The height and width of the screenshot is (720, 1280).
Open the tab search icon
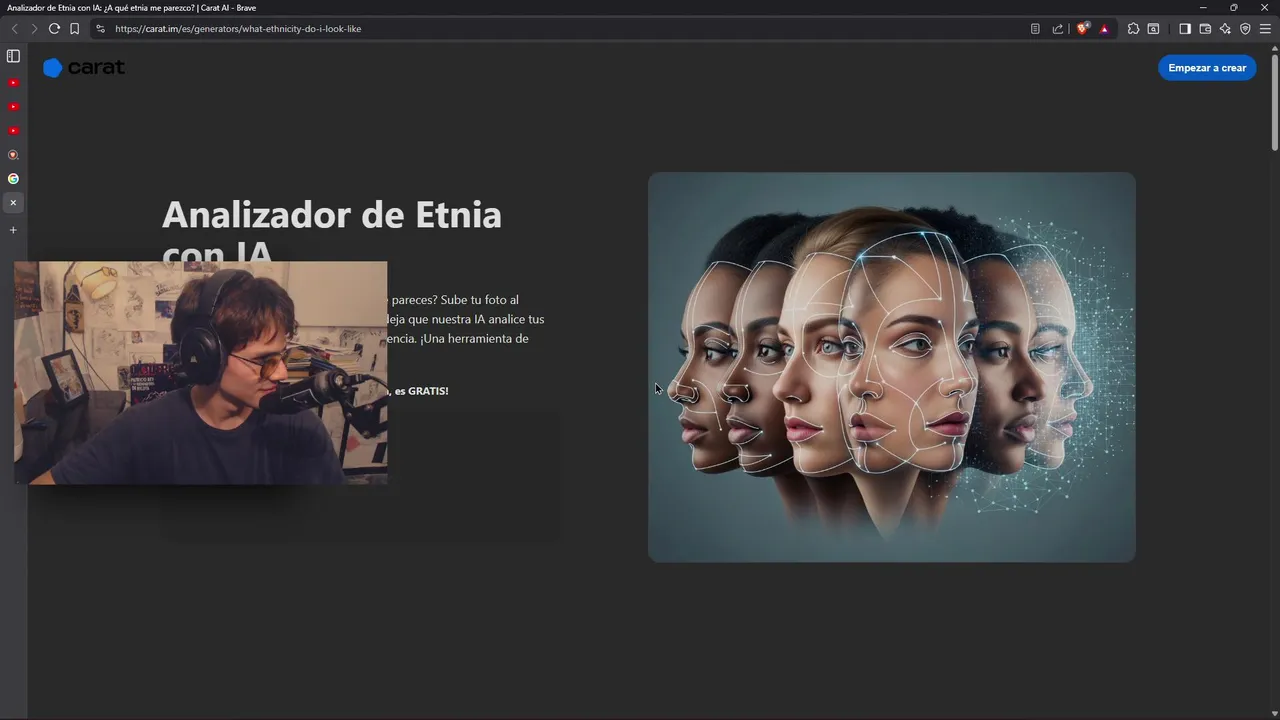tap(1153, 29)
